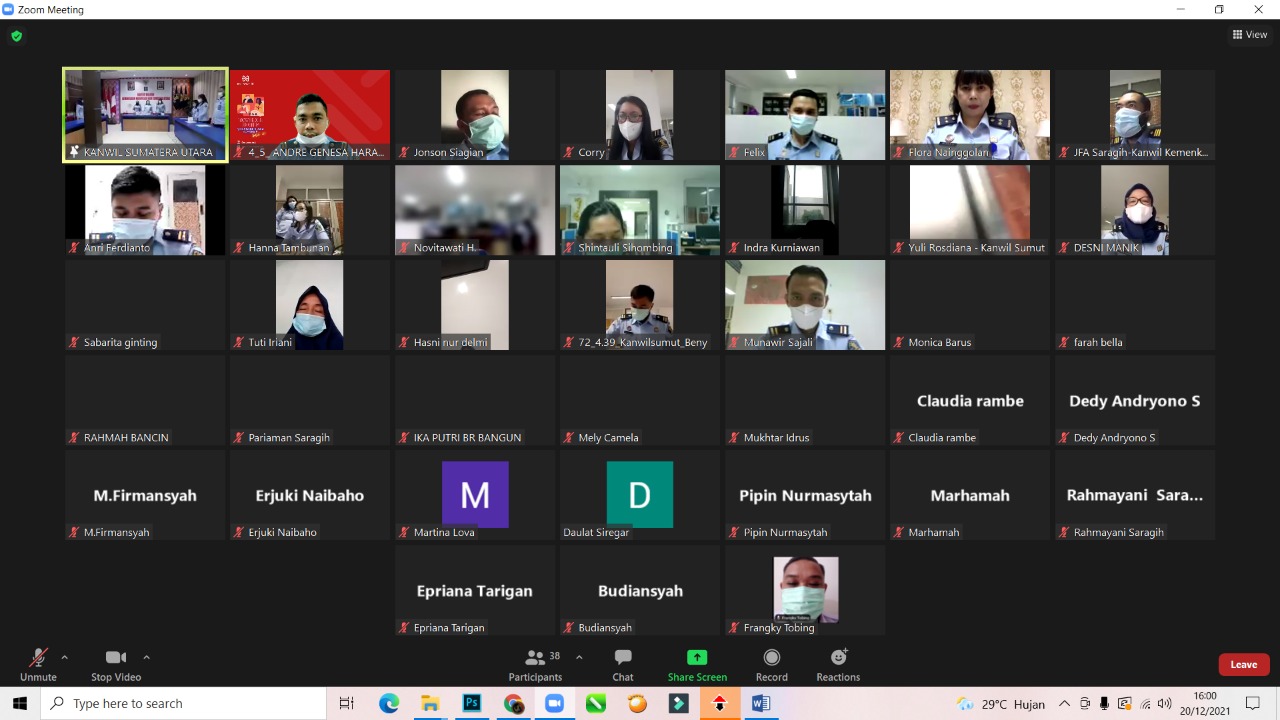The image size is (1280, 720).
Task: Open the Participants list
Action: pos(536,664)
